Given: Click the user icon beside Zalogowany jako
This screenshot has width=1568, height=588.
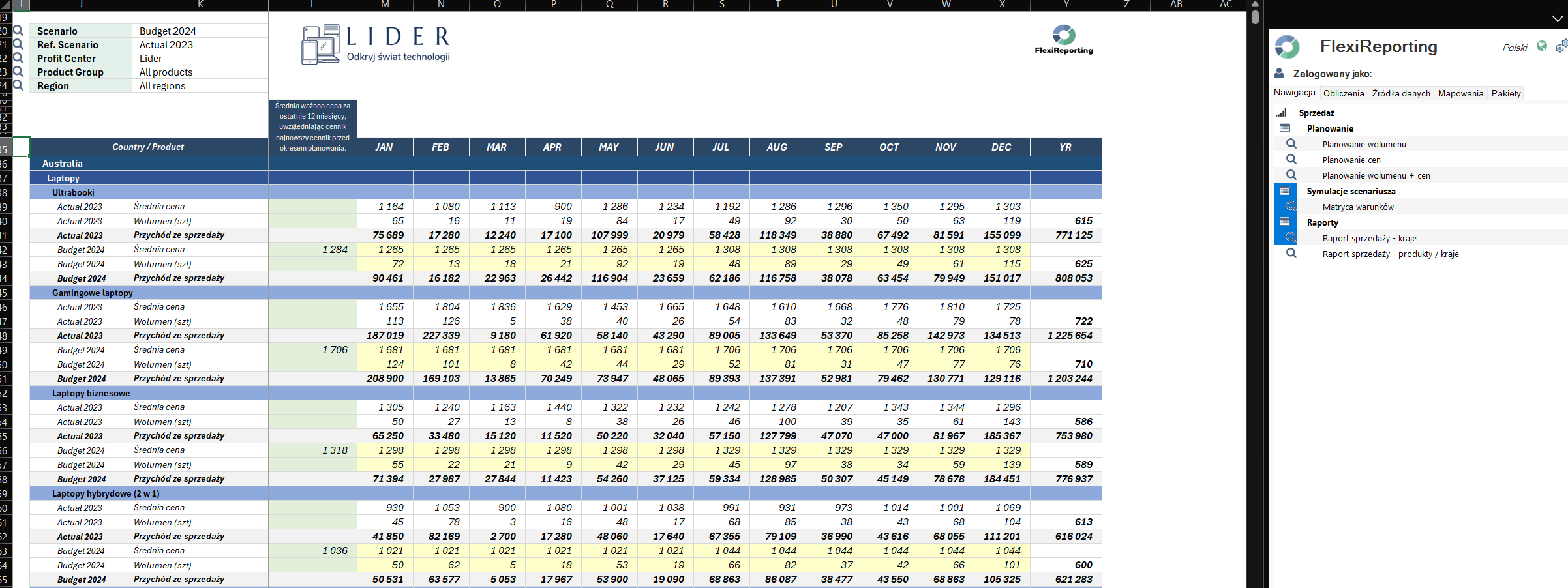Looking at the screenshot, I should (1279, 74).
